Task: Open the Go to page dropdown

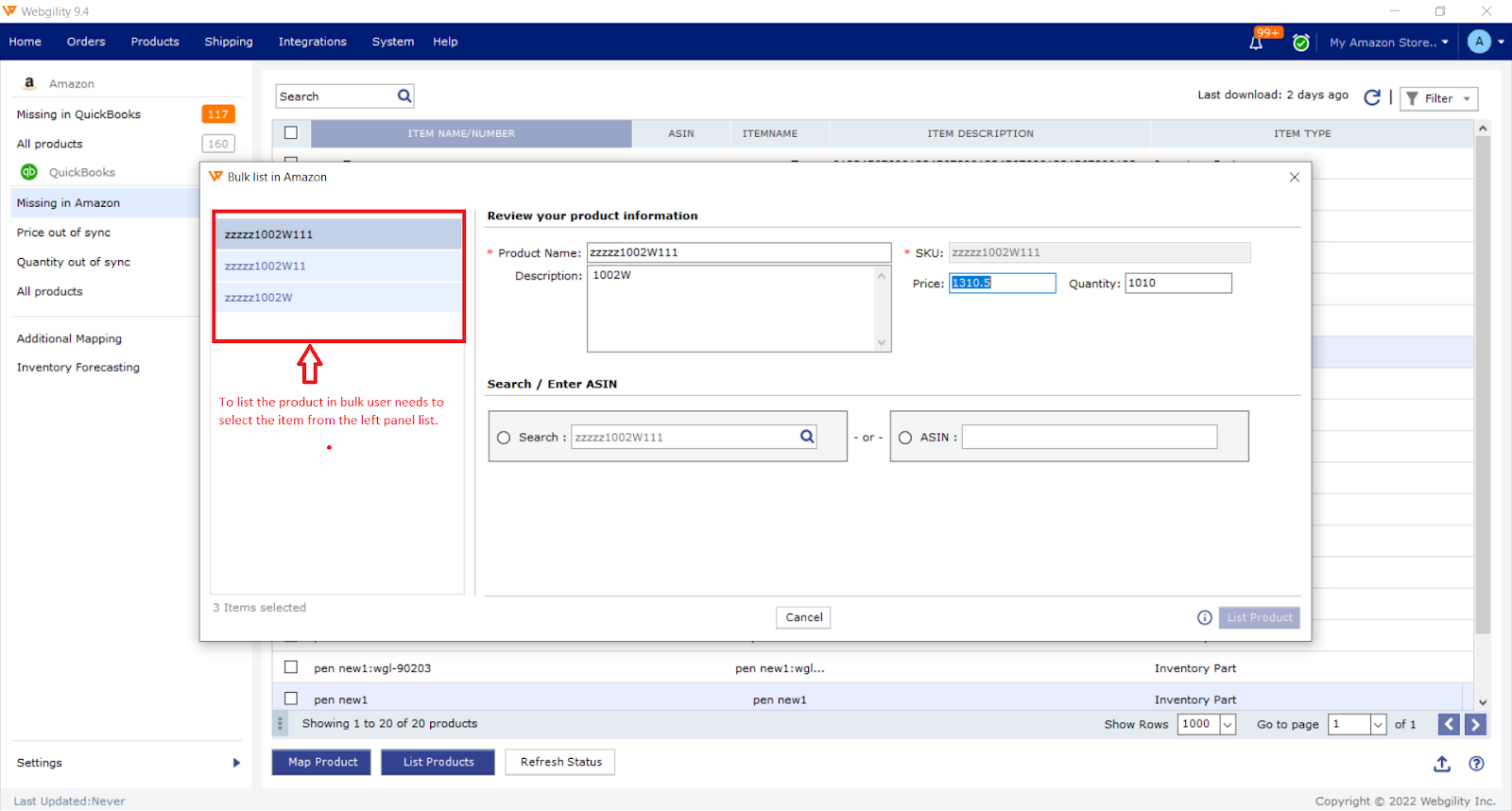Action: (x=1378, y=724)
